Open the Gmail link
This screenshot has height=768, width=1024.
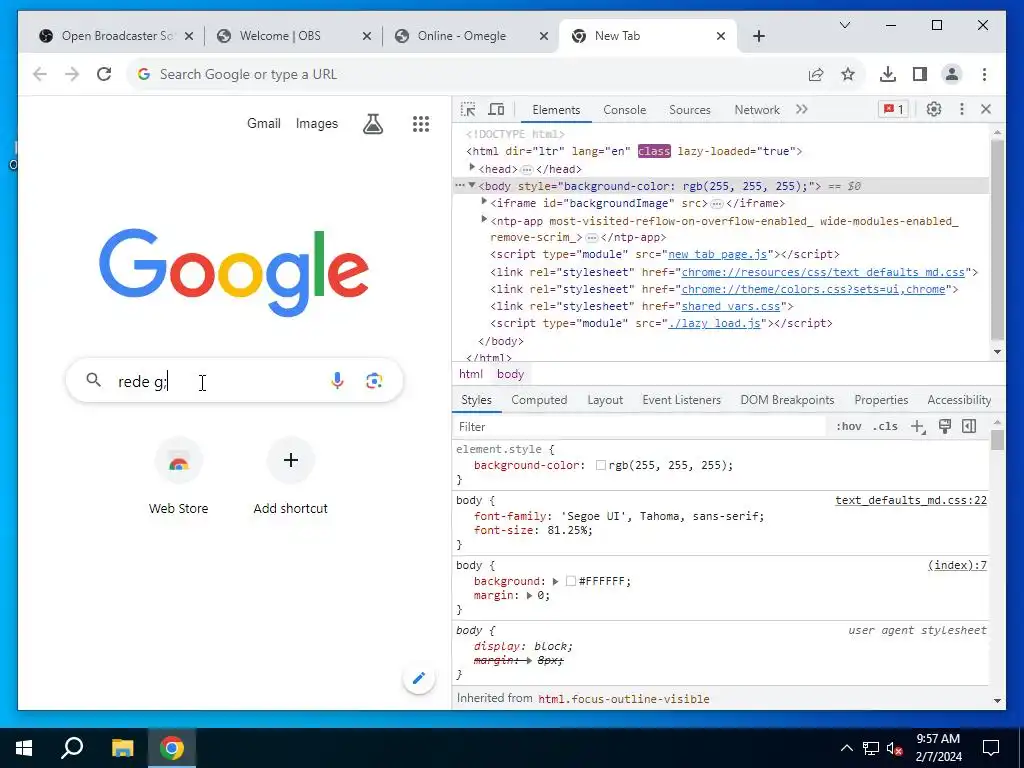pyautogui.click(x=264, y=123)
